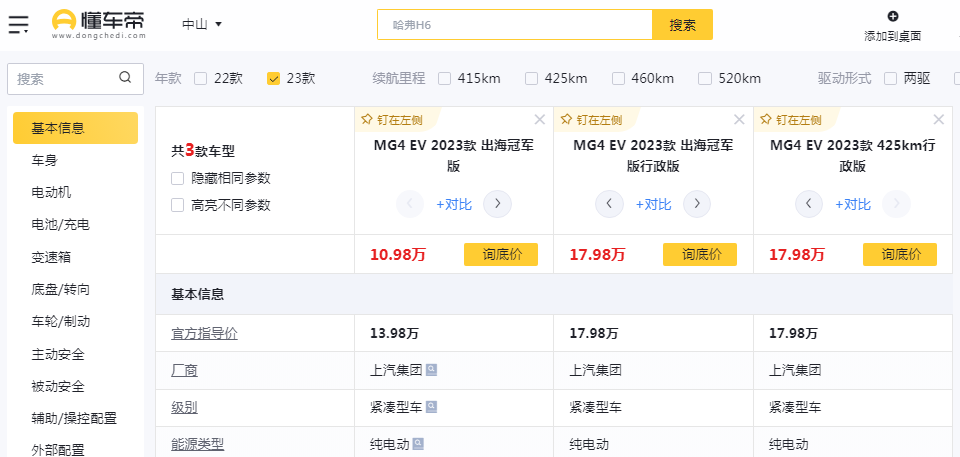The width and height of the screenshot is (960, 457).
Task: Remove the 出海冠军版行政版 column with X
Action: point(739,119)
